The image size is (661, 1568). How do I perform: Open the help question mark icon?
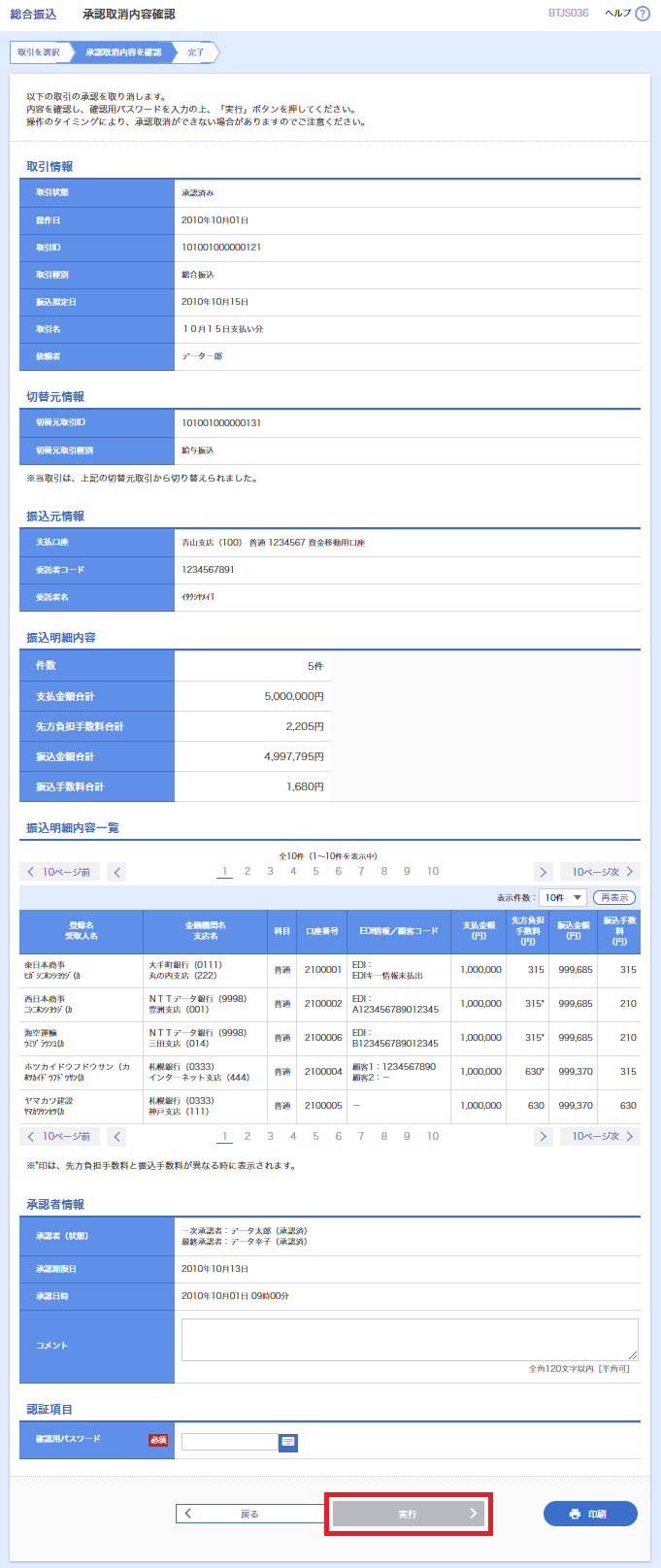point(642,14)
